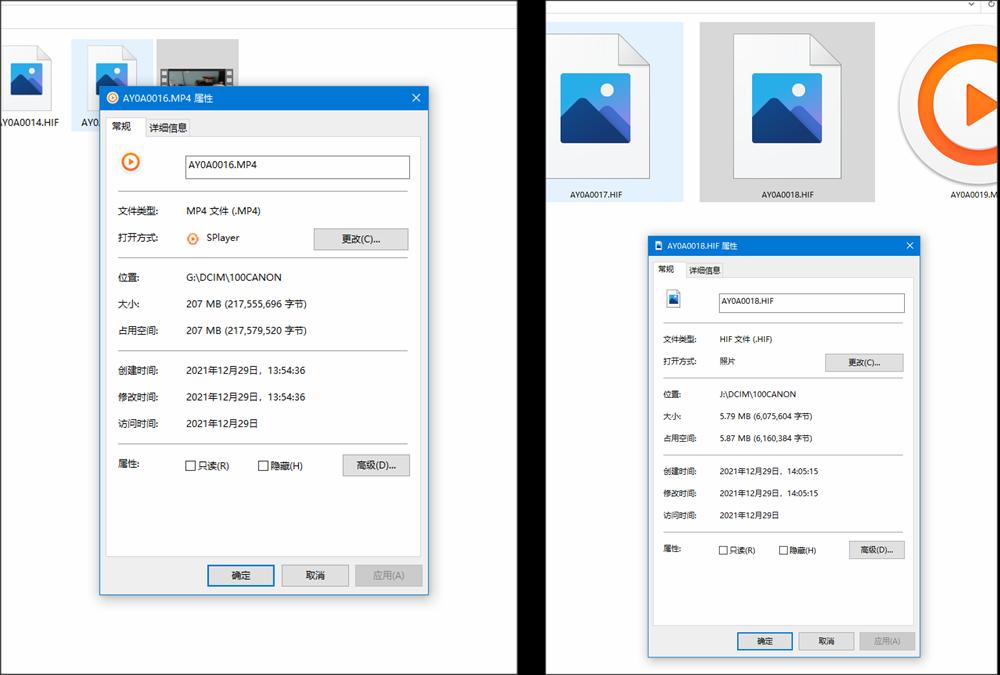Click 更改(C)... button in HIF properties dialog
This screenshot has width=1000, height=675.
pyautogui.click(x=864, y=362)
